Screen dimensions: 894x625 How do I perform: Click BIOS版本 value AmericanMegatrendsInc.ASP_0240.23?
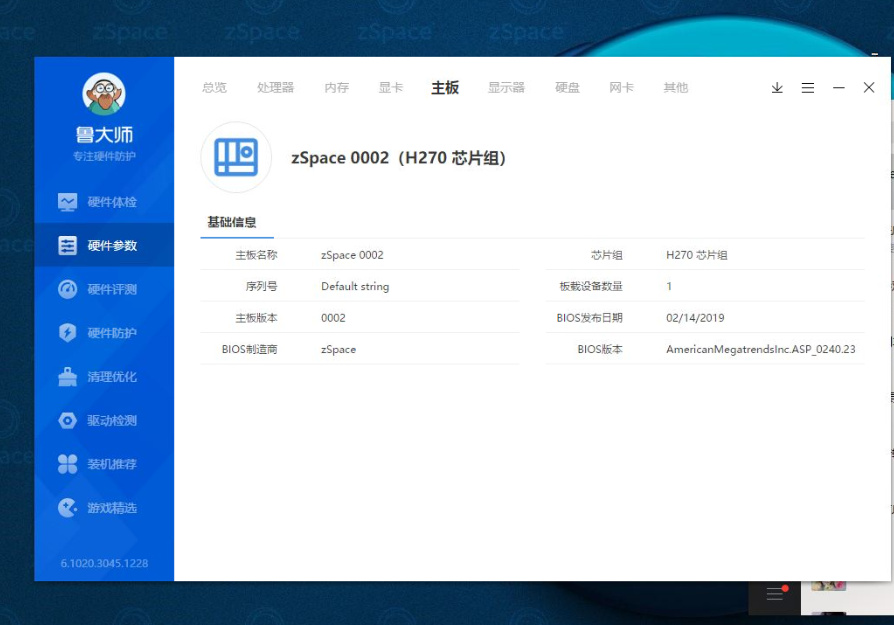761,349
